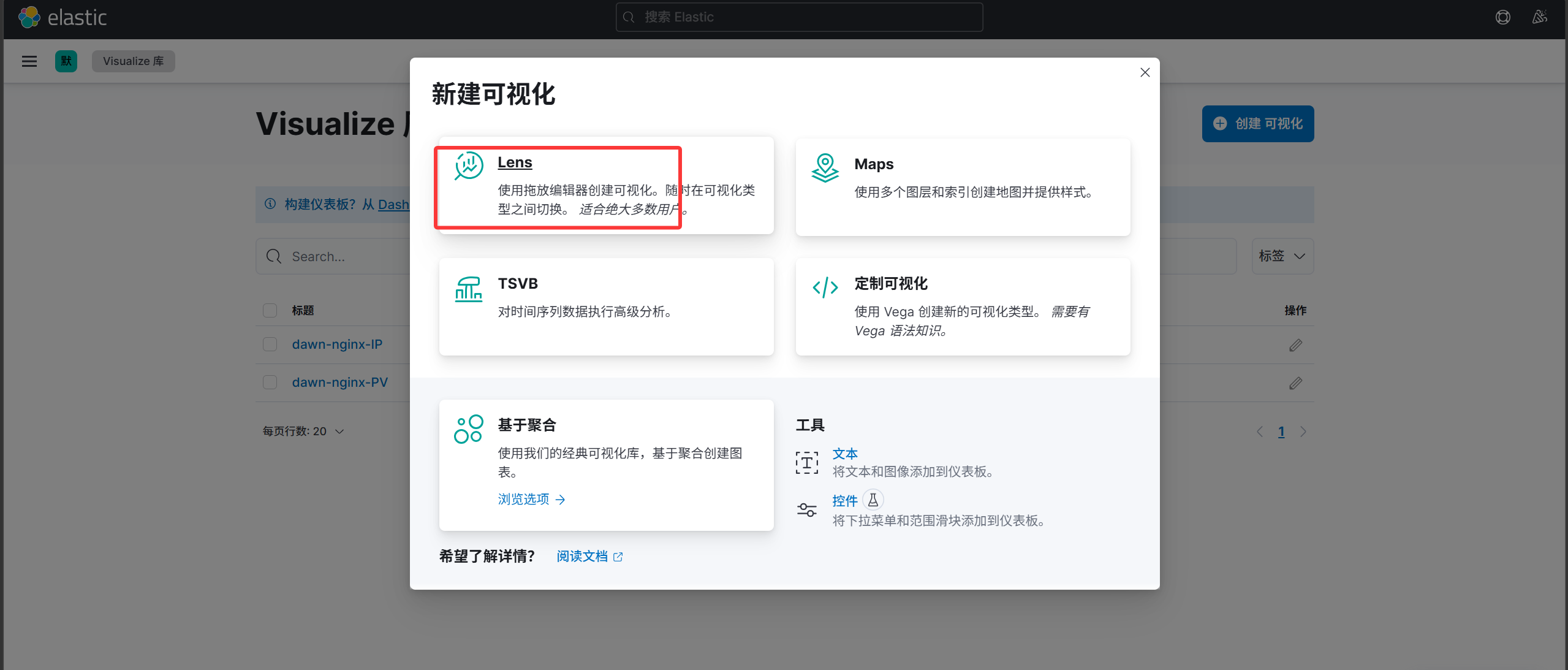This screenshot has width=1568, height=670.
Task: Toggle the select-all 标题 checkbox
Action: click(270, 311)
